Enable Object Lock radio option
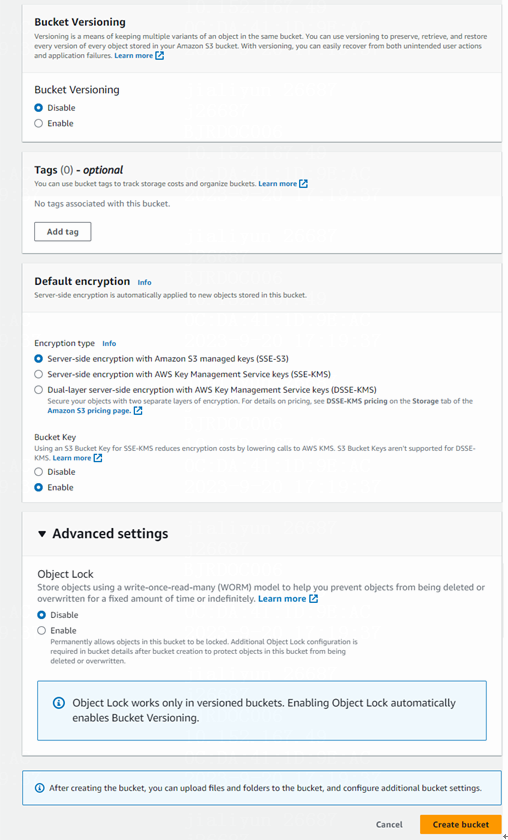This screenshot has height=840, width=508. click(x=41, y=631)
